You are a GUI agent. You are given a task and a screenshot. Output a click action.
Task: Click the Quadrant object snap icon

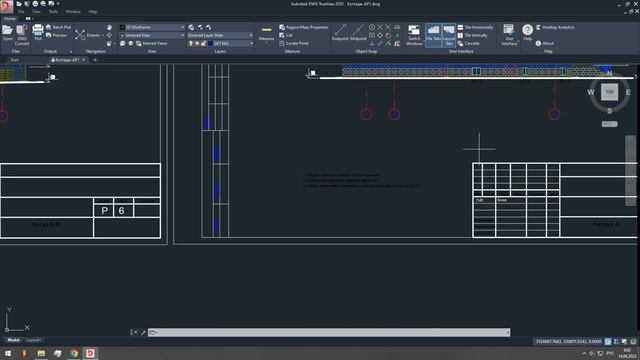point(380,36)
